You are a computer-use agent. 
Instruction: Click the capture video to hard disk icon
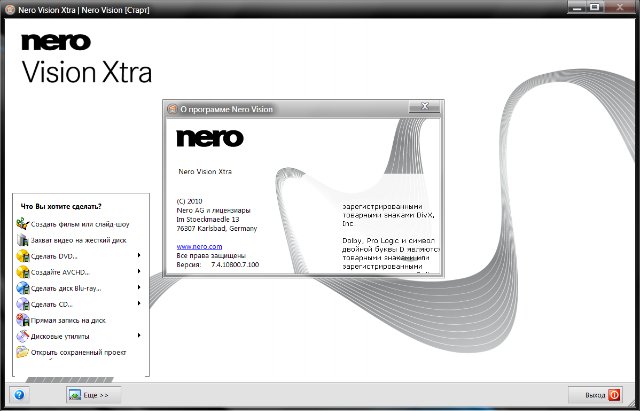tap(22, 240)
